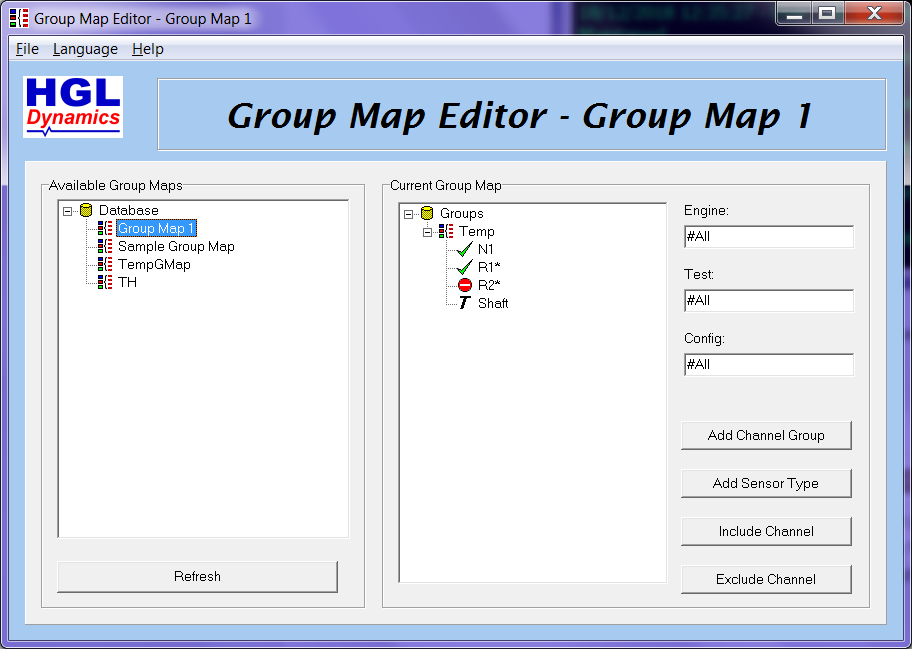Close the Group Map Editor window
Viewport: 912px width, 649px height.
[x=874, y=14]
